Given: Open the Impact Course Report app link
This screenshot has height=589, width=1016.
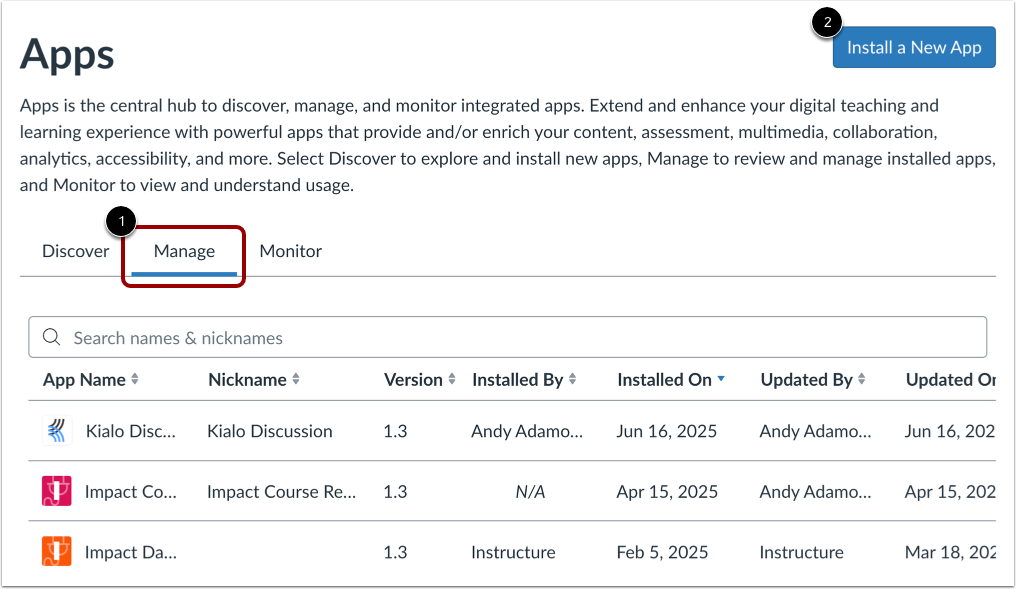Looking at the screenshot, I should coord(131,492).
